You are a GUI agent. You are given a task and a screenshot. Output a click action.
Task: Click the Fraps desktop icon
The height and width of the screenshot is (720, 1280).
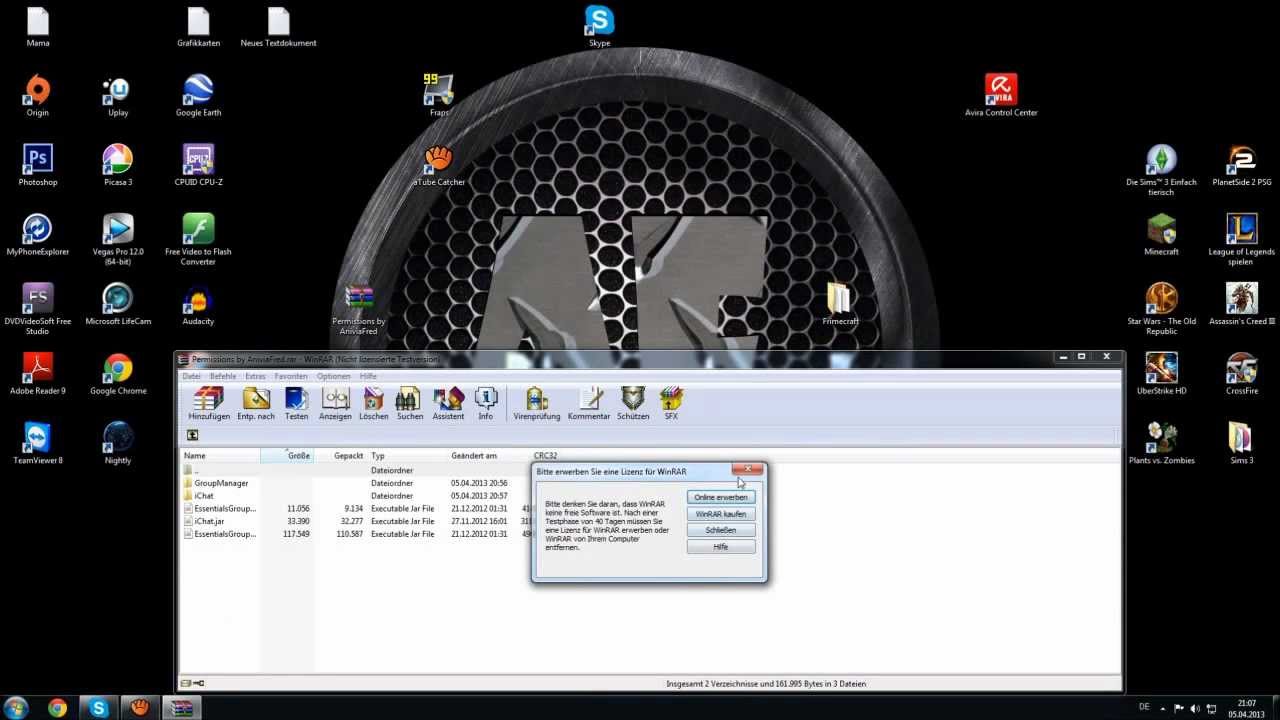tap(439, 96)
